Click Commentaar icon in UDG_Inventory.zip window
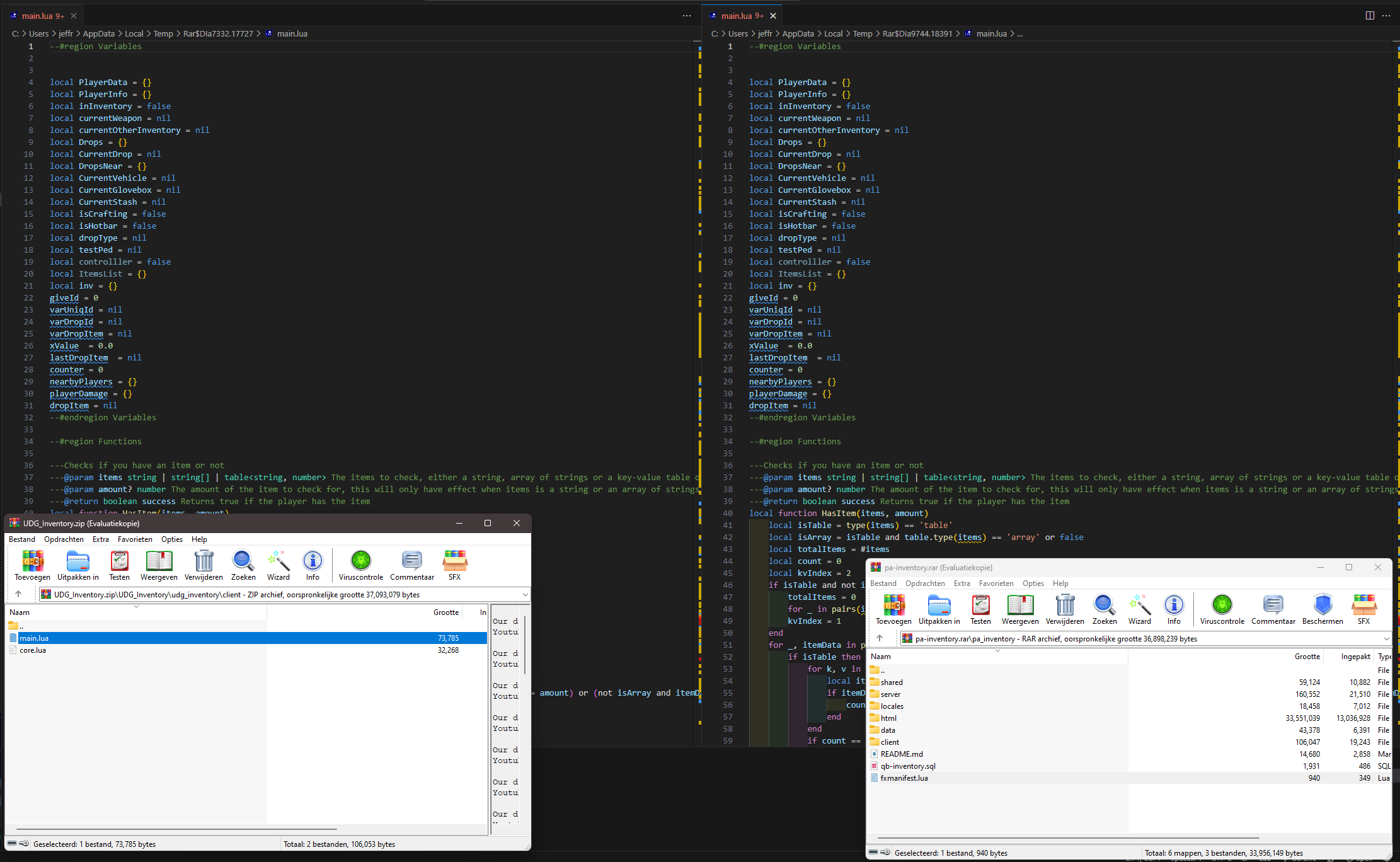Screen dimensions: 1400x862 pyautogui.click(x=412, y=560)
